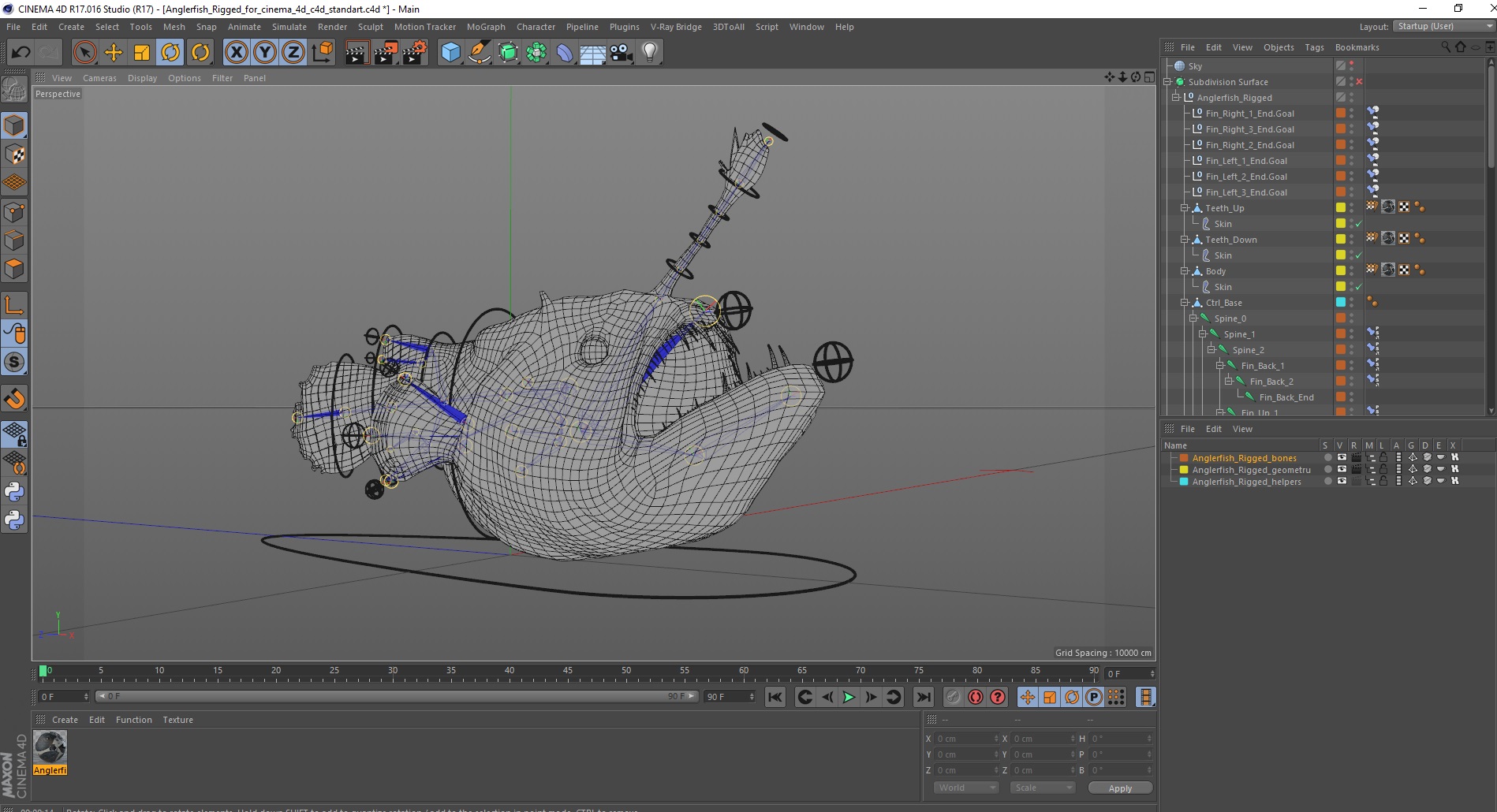1497x812 pixels.
Task: Open Object Manager Tags menu
Action: click(1314, 47)
